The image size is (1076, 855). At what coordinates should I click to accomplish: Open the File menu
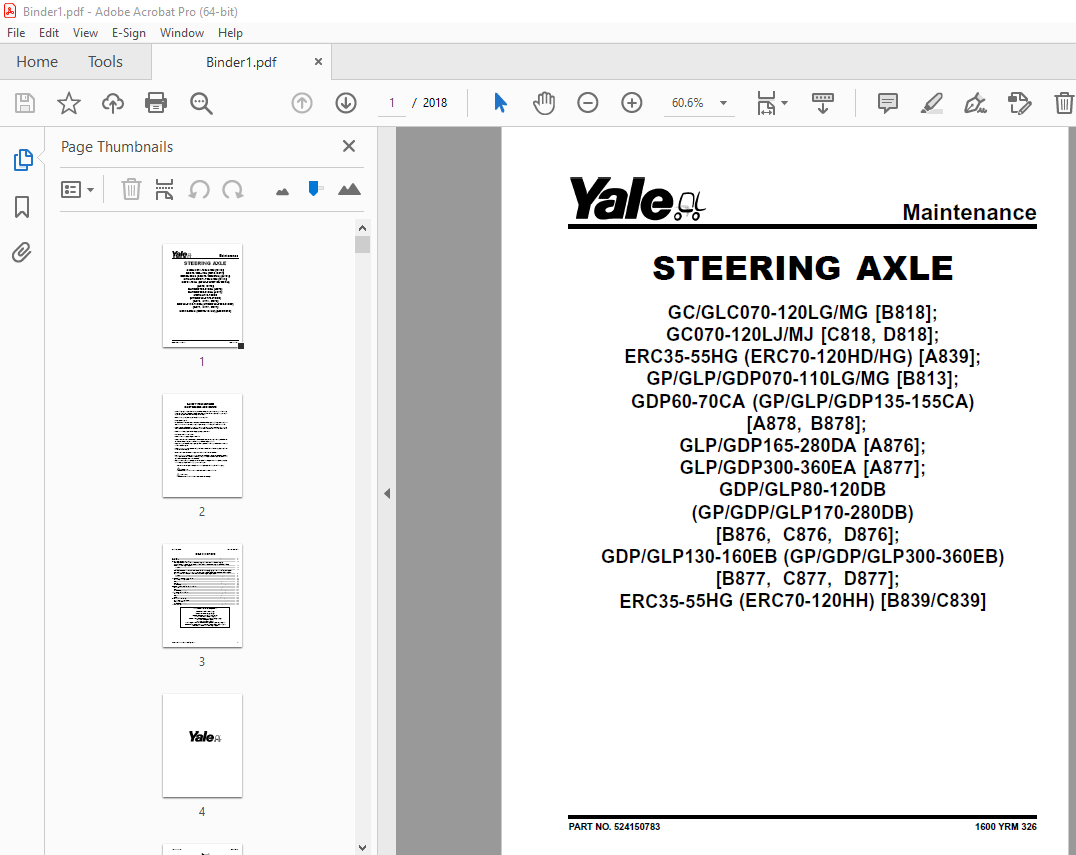point(16,33)
